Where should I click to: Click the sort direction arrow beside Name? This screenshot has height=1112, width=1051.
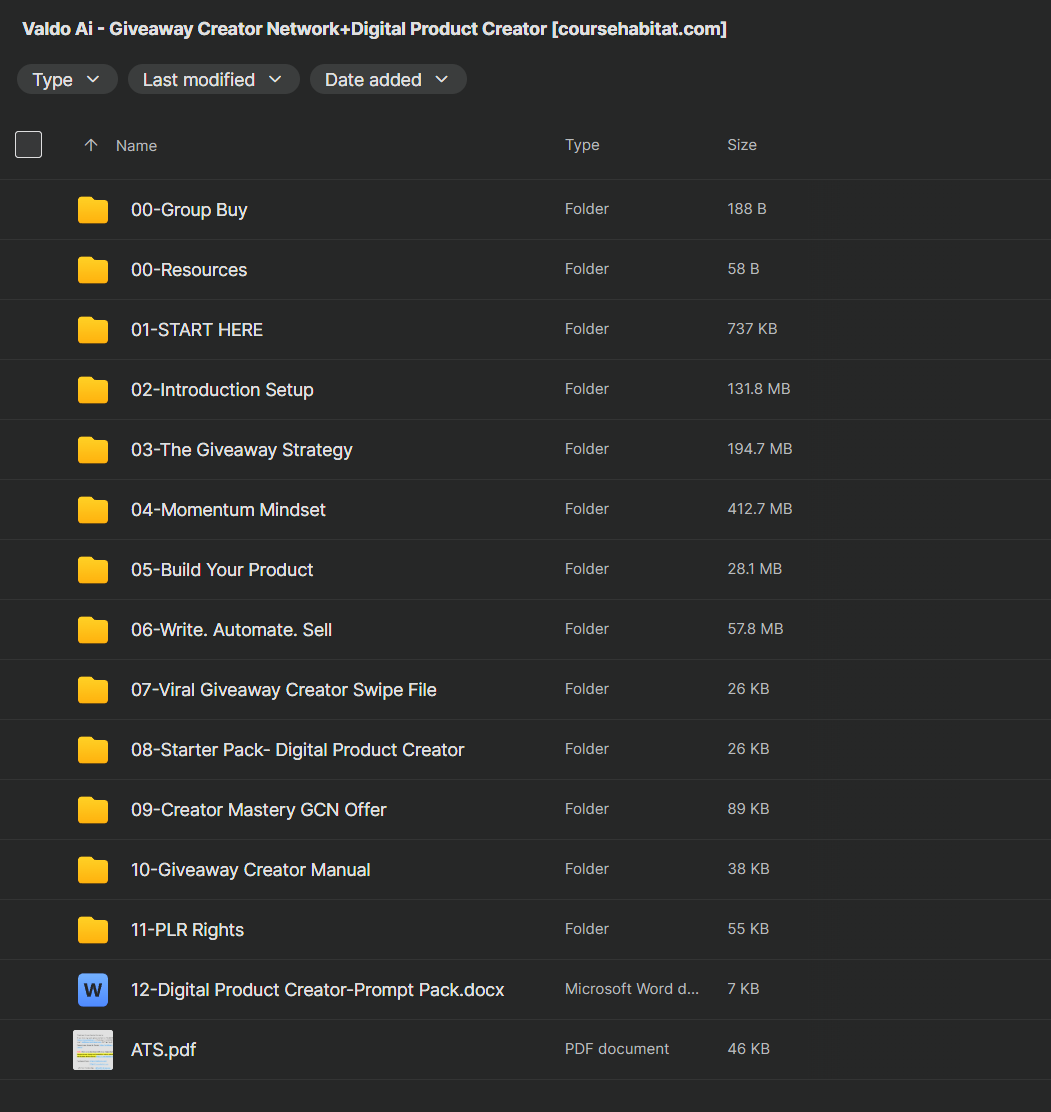91,145
